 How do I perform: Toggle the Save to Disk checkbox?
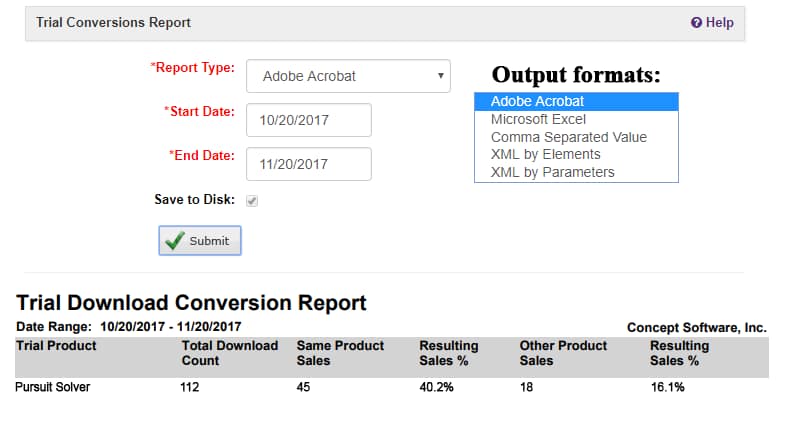[252, 201]
